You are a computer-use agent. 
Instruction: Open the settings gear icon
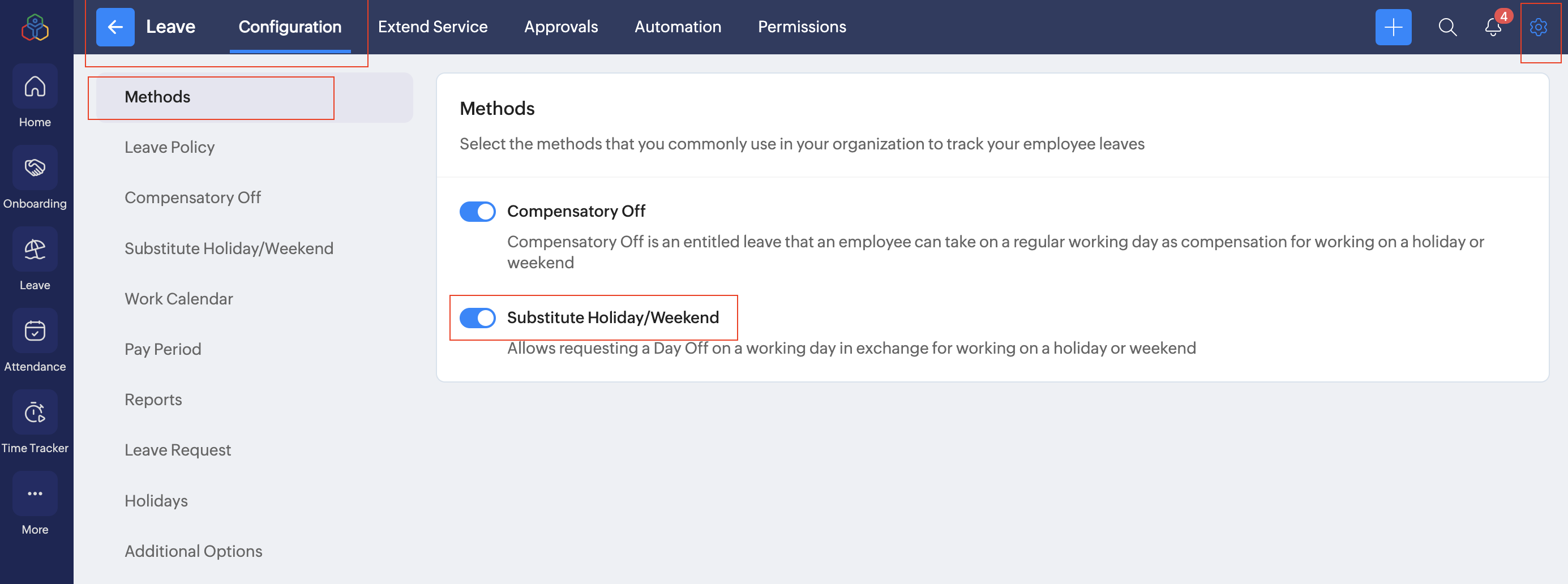[1538, 27]
